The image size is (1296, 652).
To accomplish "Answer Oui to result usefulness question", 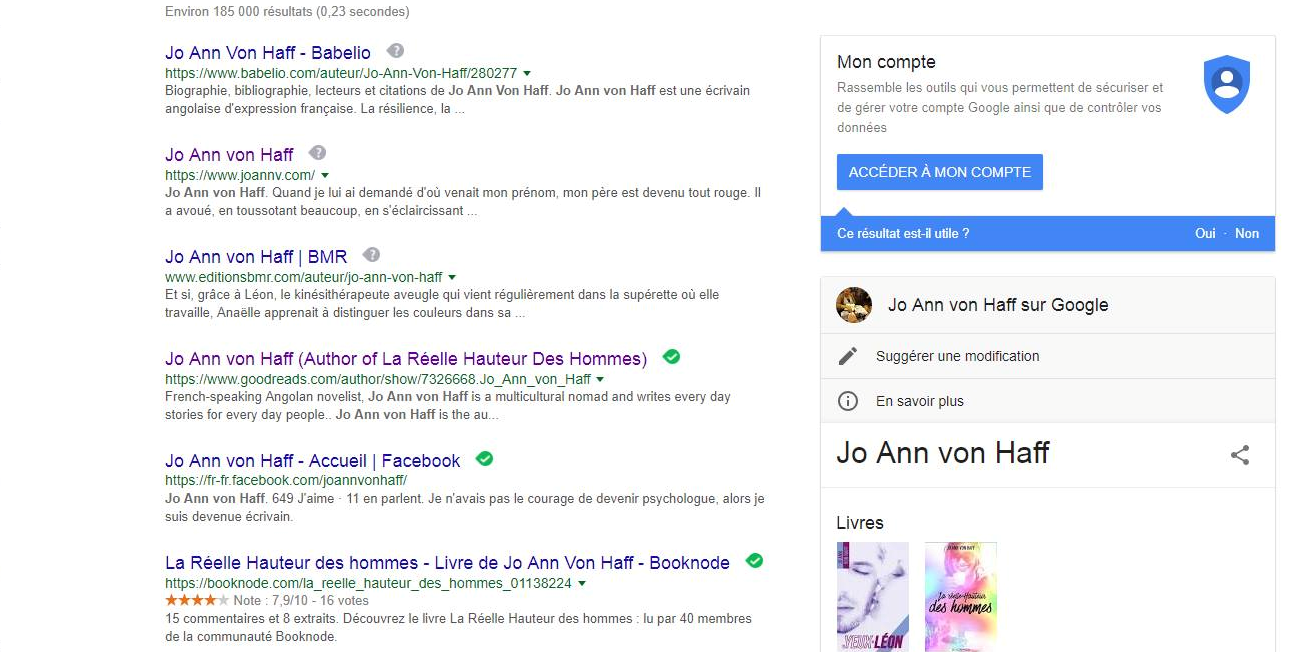I will coord(1205,233).
